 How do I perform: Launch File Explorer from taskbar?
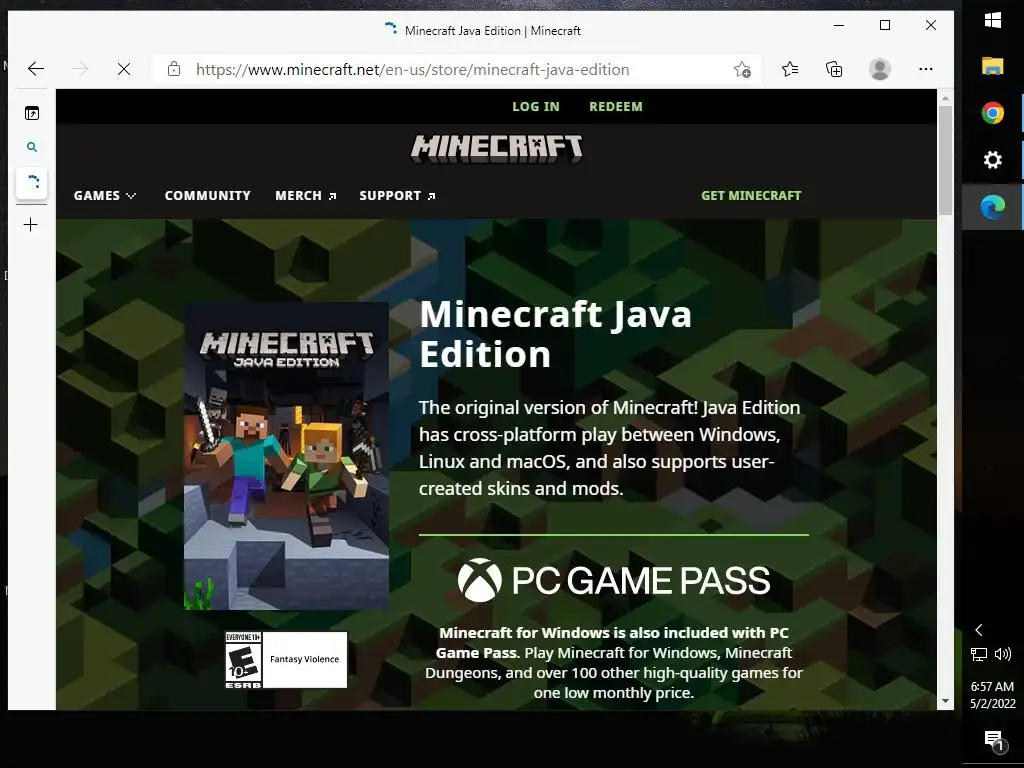(992, 66)
